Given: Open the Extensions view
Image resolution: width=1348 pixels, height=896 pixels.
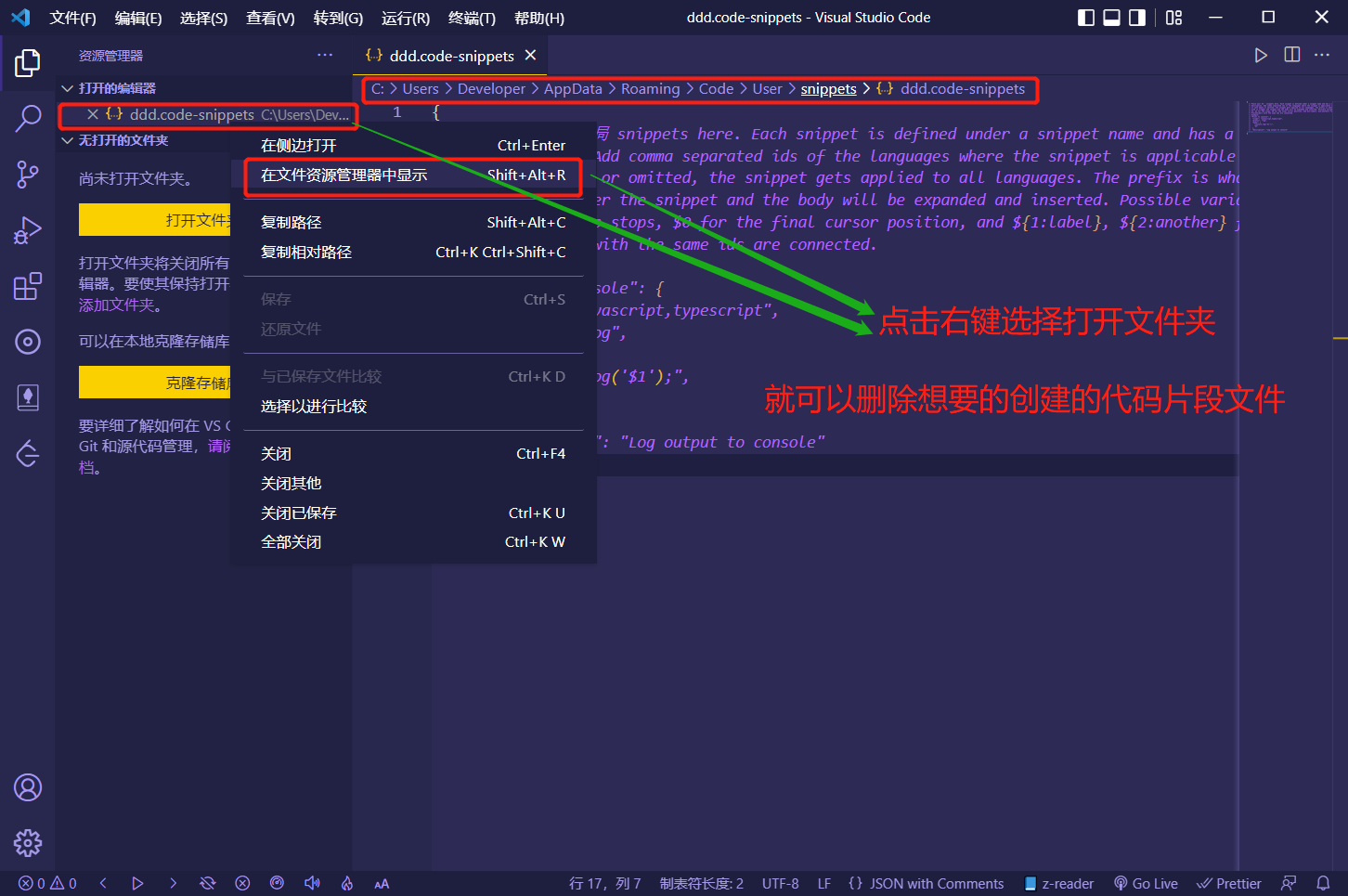Looking at the screenshot, I should point(28,286).
